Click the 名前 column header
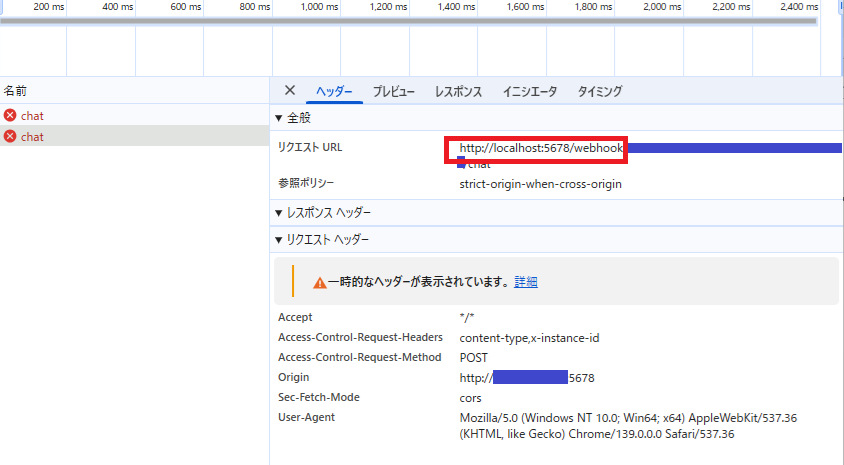844x465 pixels. 16,91
